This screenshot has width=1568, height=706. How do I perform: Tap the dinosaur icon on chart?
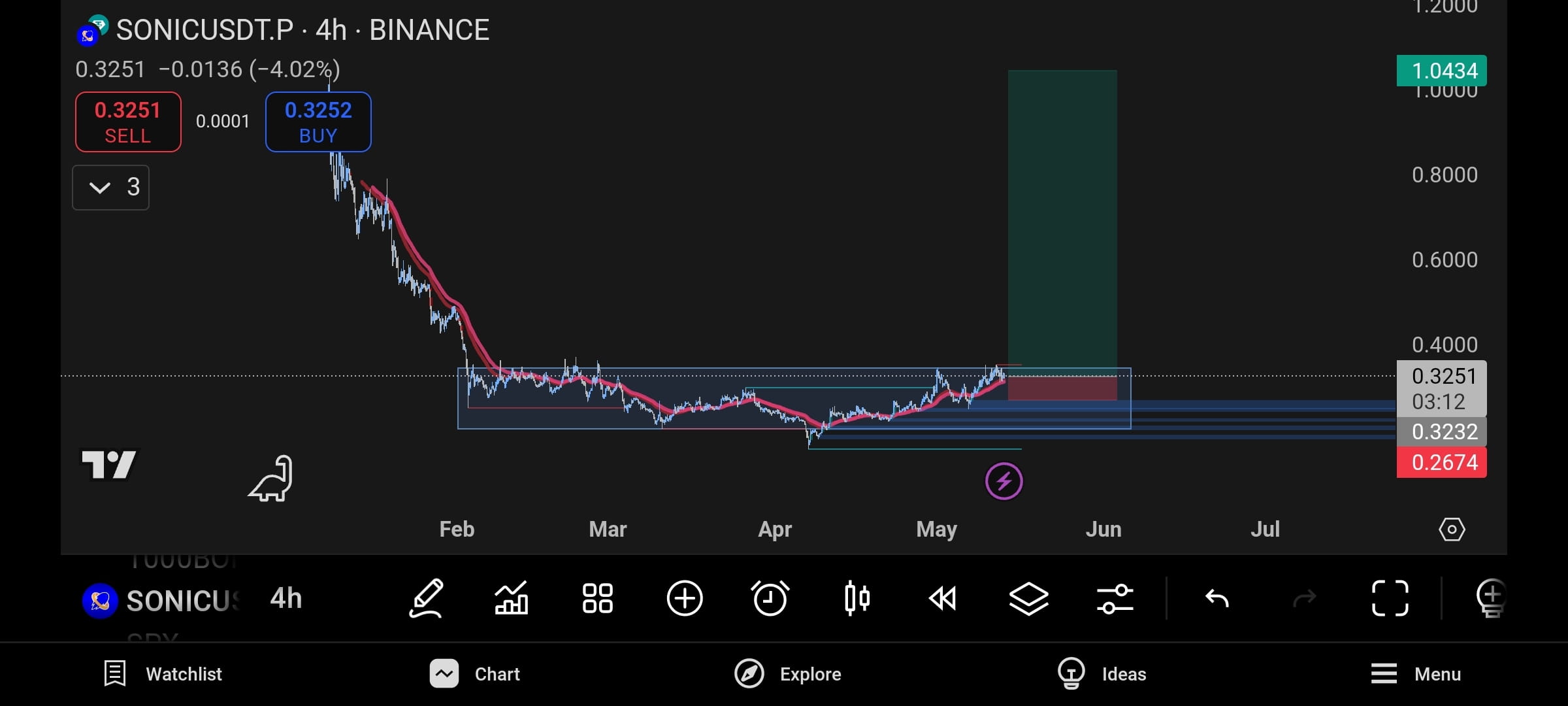coord(270,479)
